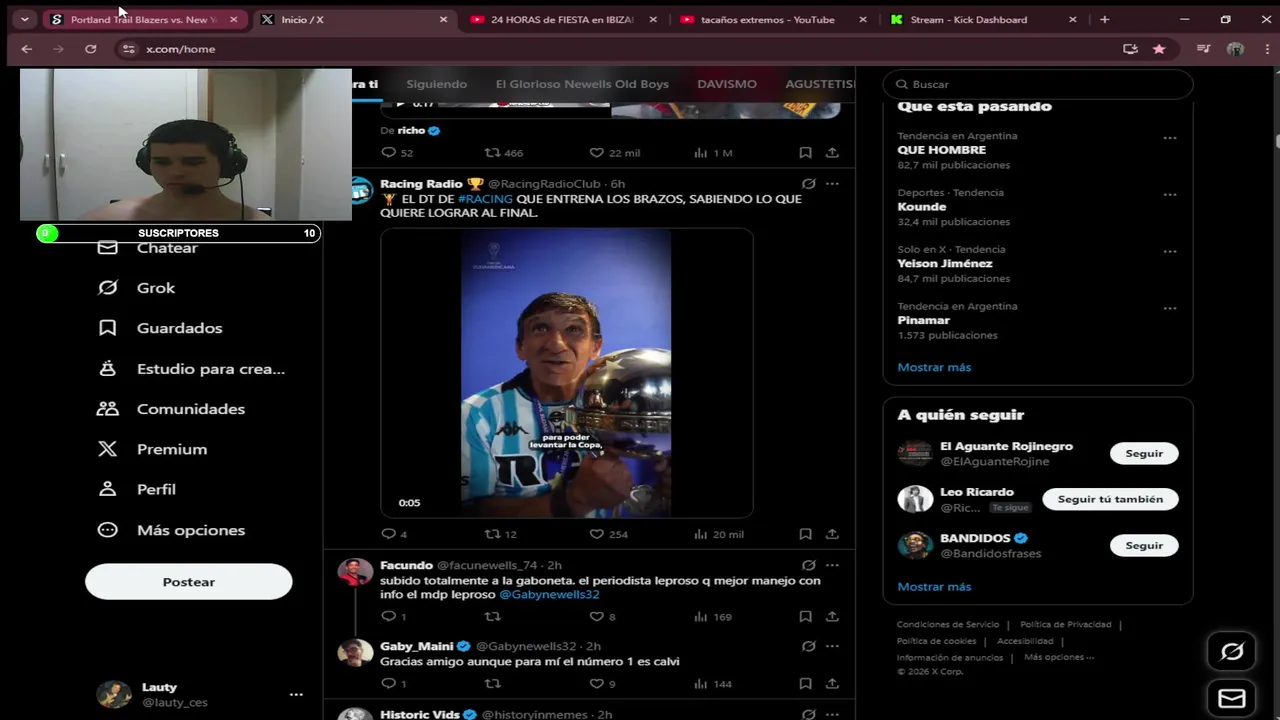Open more options for Gaby_Maini's post

(x=832, y=646)
